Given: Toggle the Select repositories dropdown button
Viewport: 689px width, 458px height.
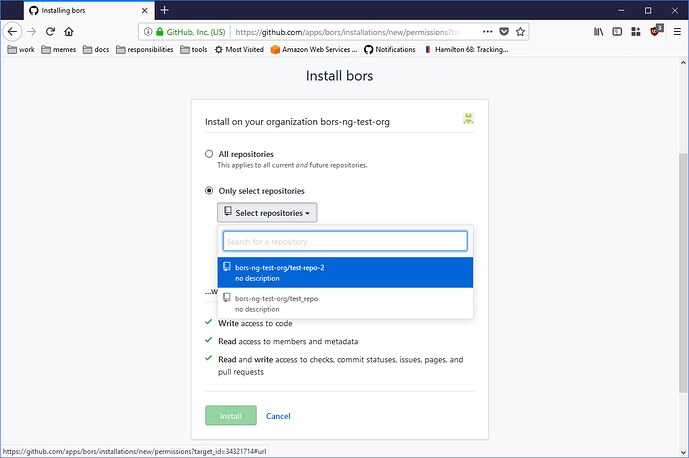Looking at the screenshot, I should 267,213.
